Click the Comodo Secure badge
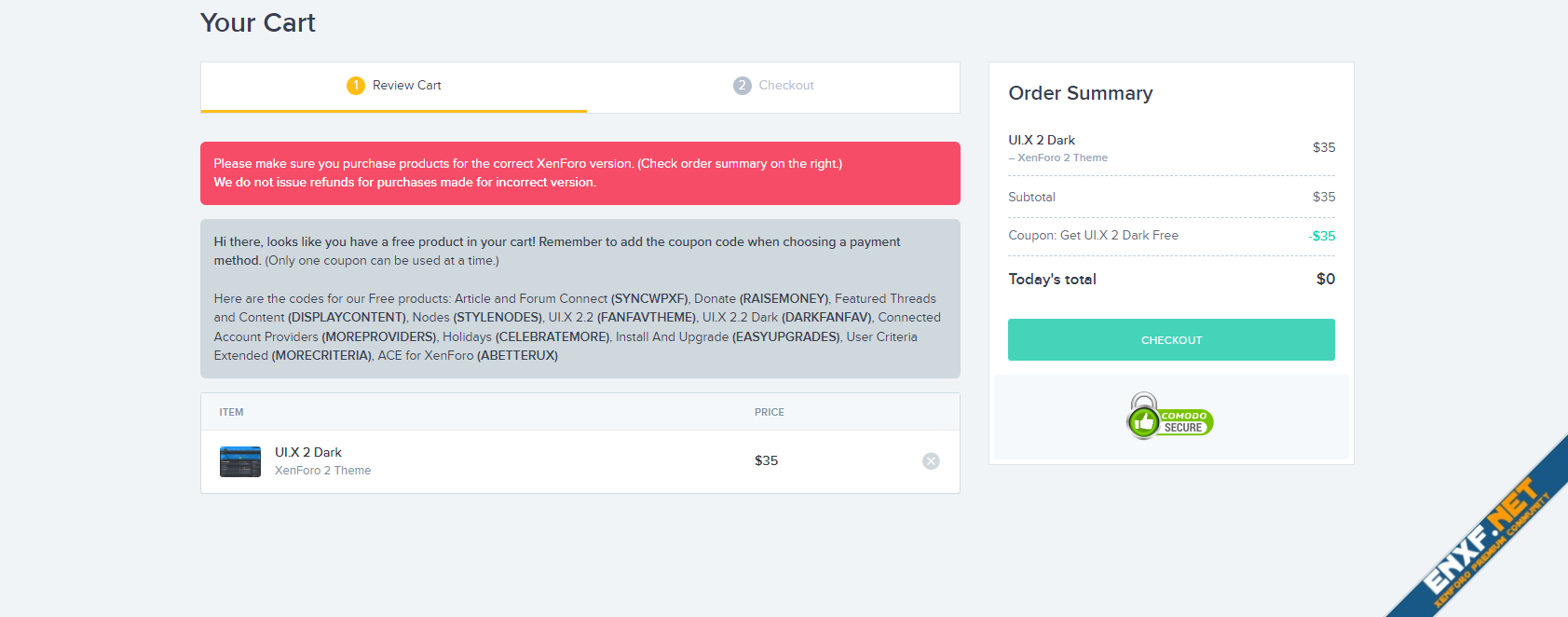Screen dimensions: 1568x617 (1170, 417)
